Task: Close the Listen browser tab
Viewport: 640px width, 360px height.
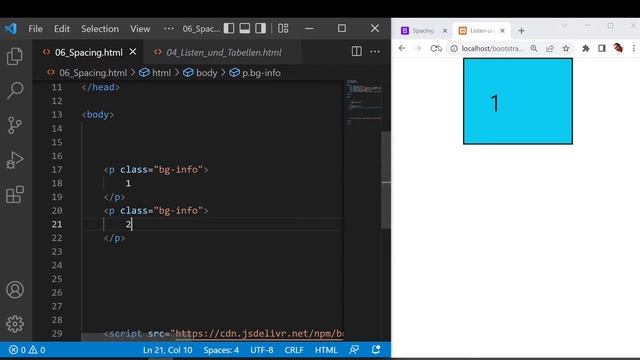Action: [502, 31]
